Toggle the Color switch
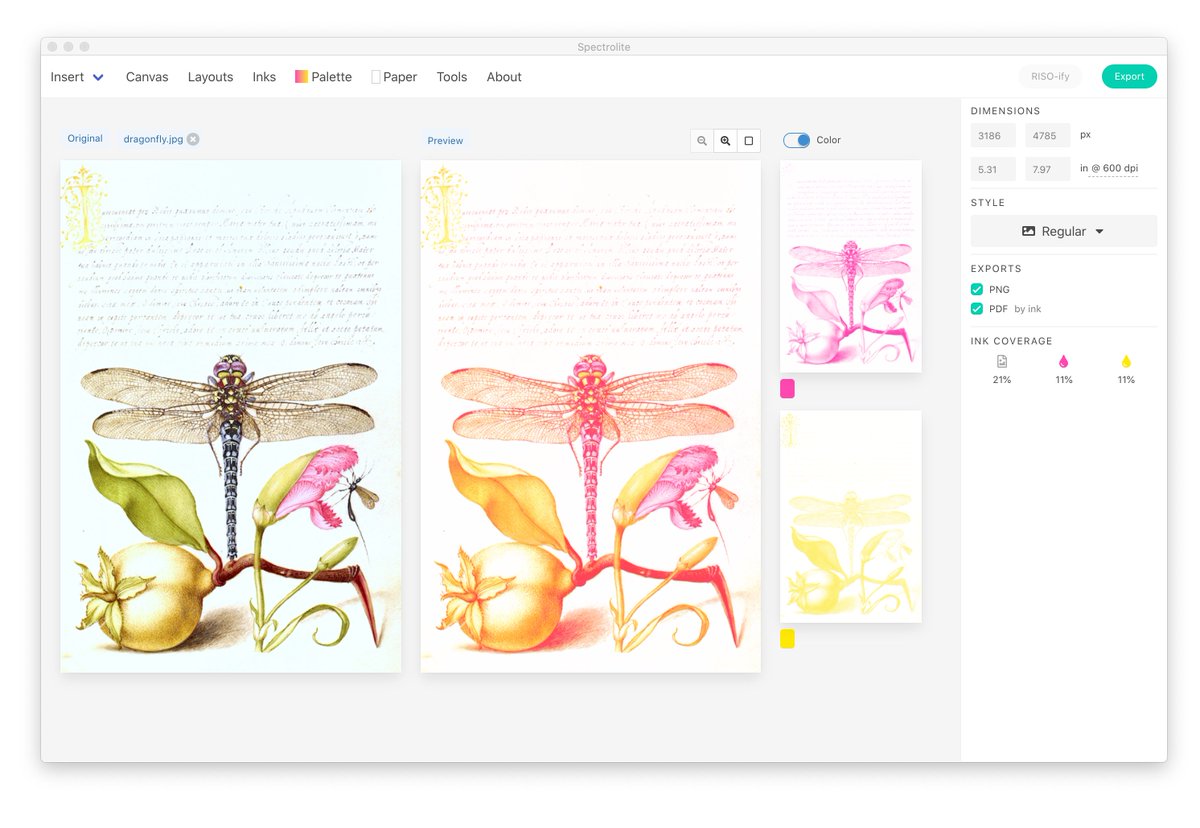 click(x=797, y=140)
